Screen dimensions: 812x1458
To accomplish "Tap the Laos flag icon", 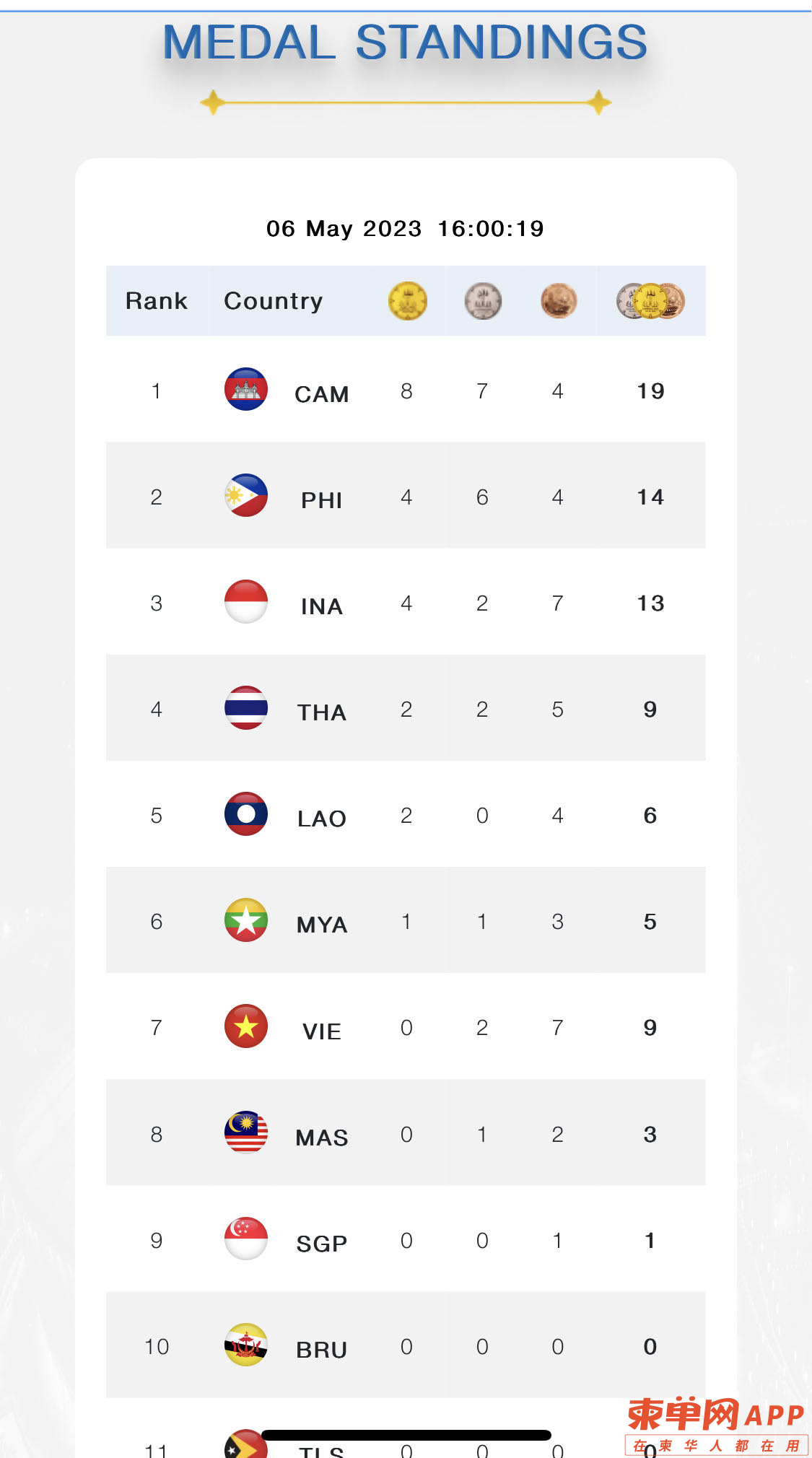I will tap(246, 813).
